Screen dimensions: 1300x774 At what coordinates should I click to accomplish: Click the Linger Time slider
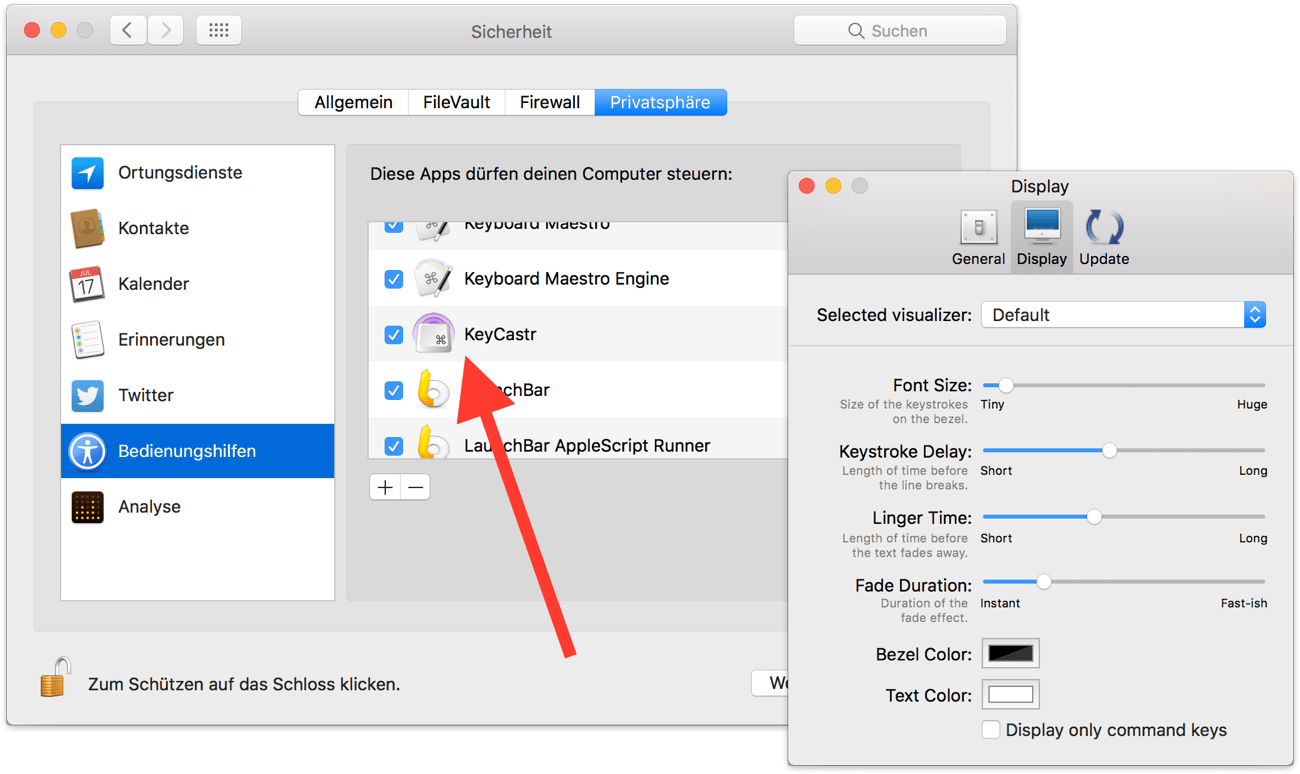point(1124,517)
